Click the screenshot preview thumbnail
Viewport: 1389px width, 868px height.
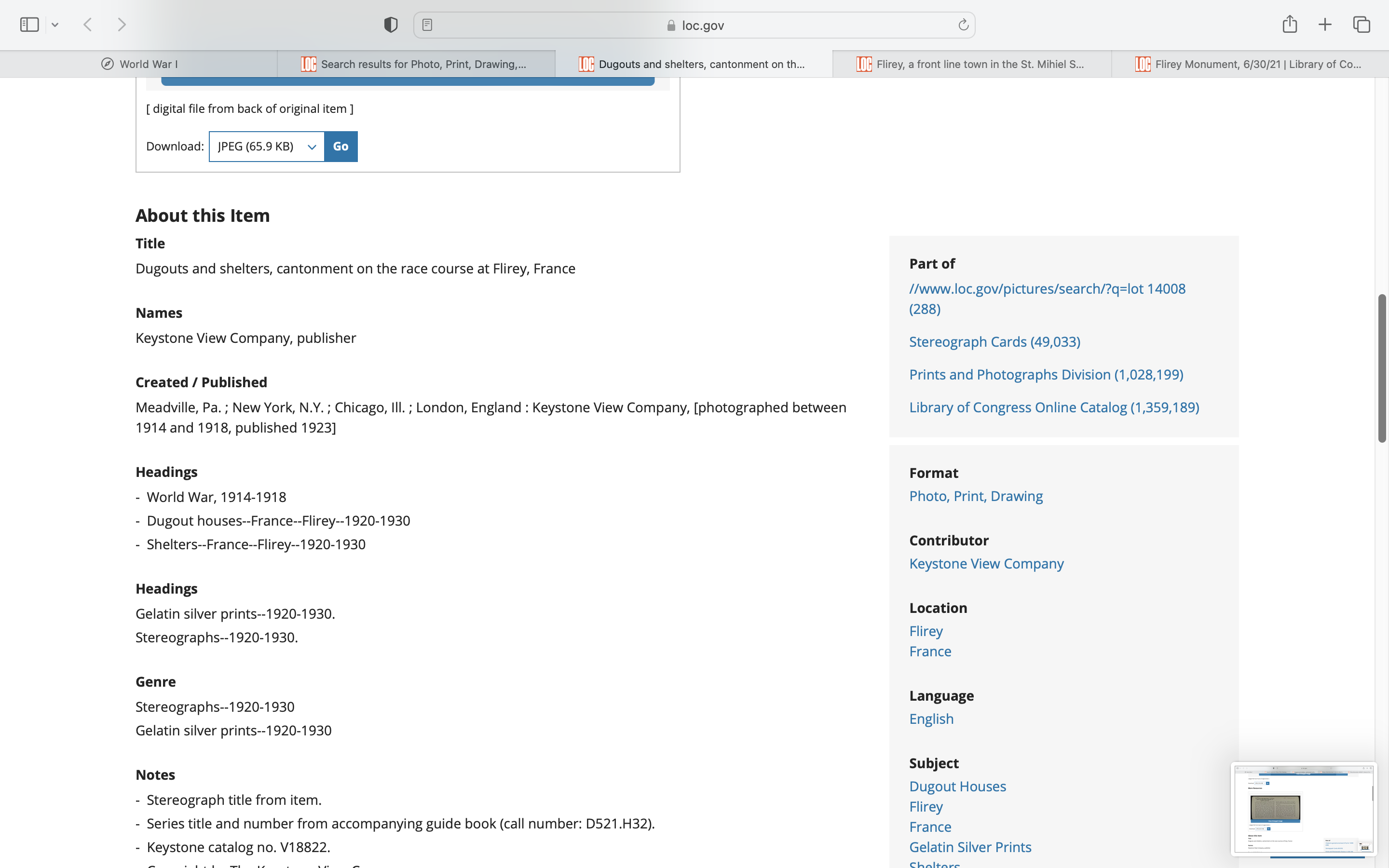1303,808
